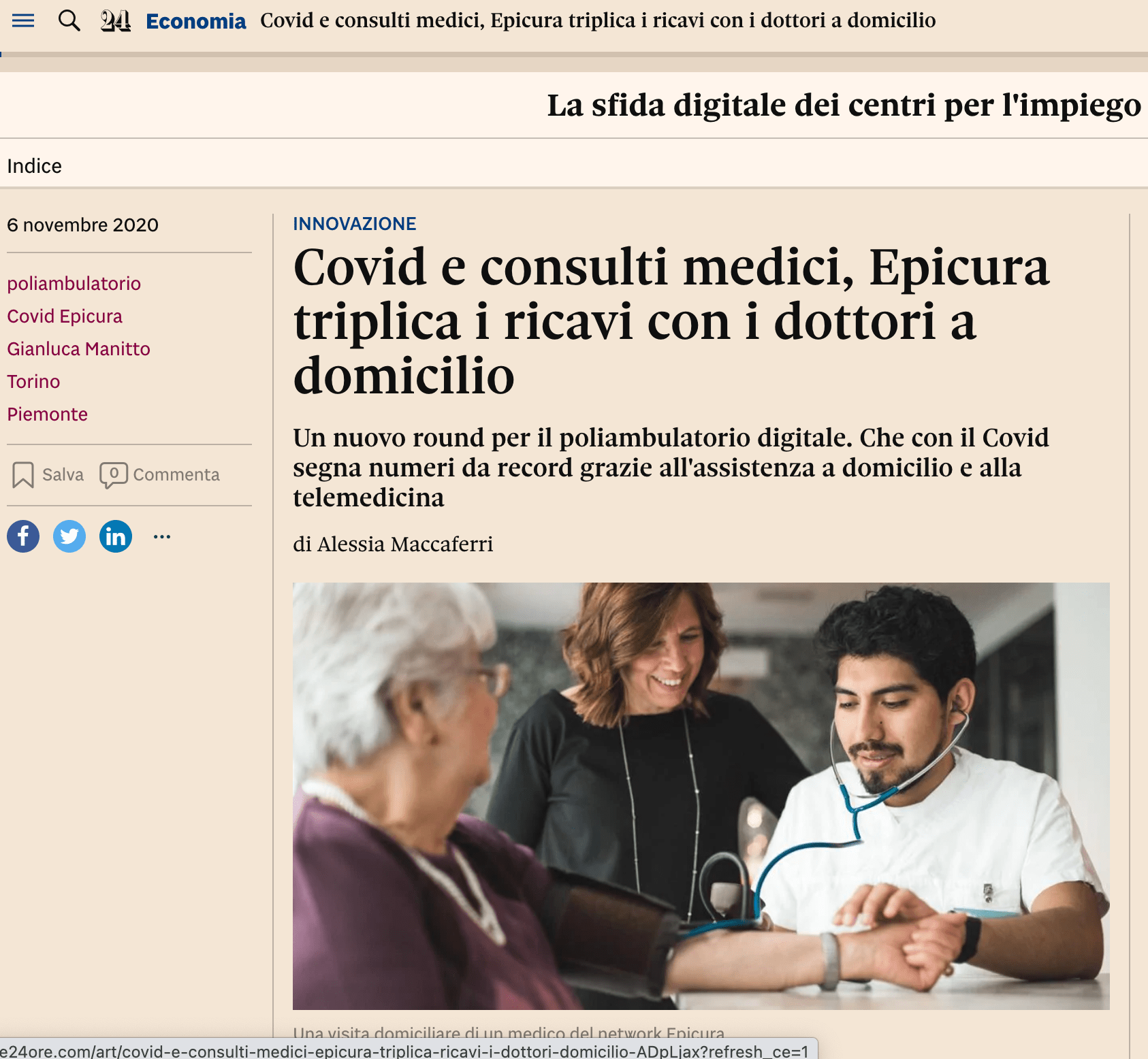Share the article on Twitter

point(69,536)
